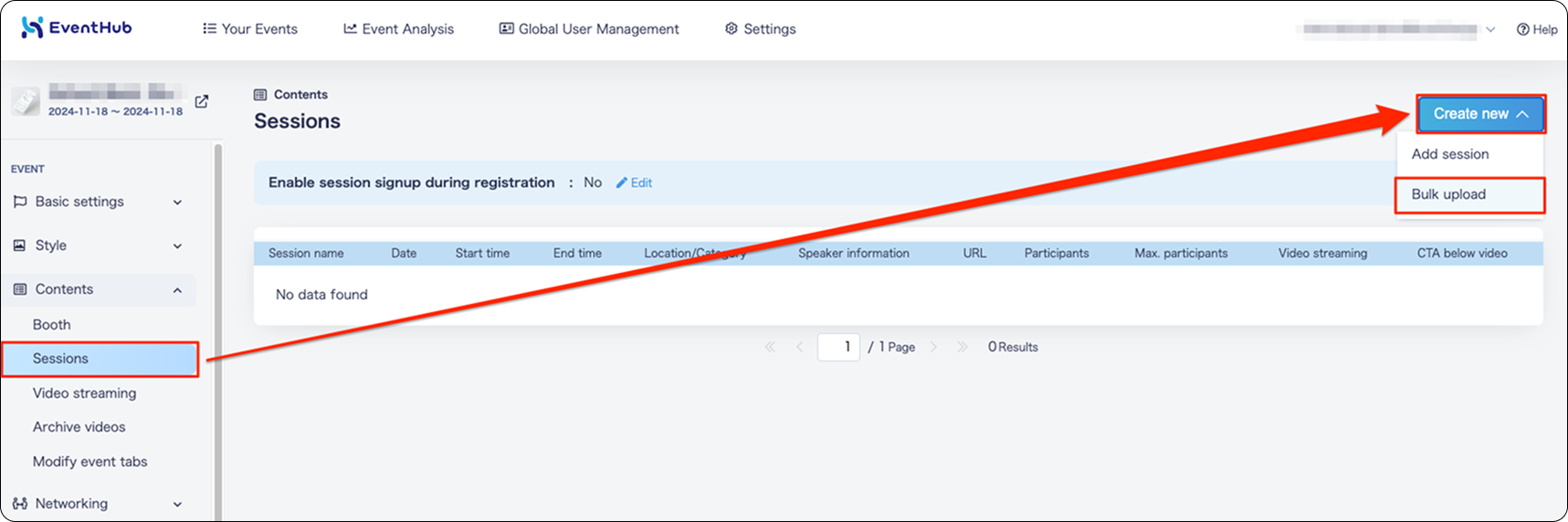Click the Contents breadcrumb label
The width and height of the screenshot is (1568, 522).
[x=300, y=95]
